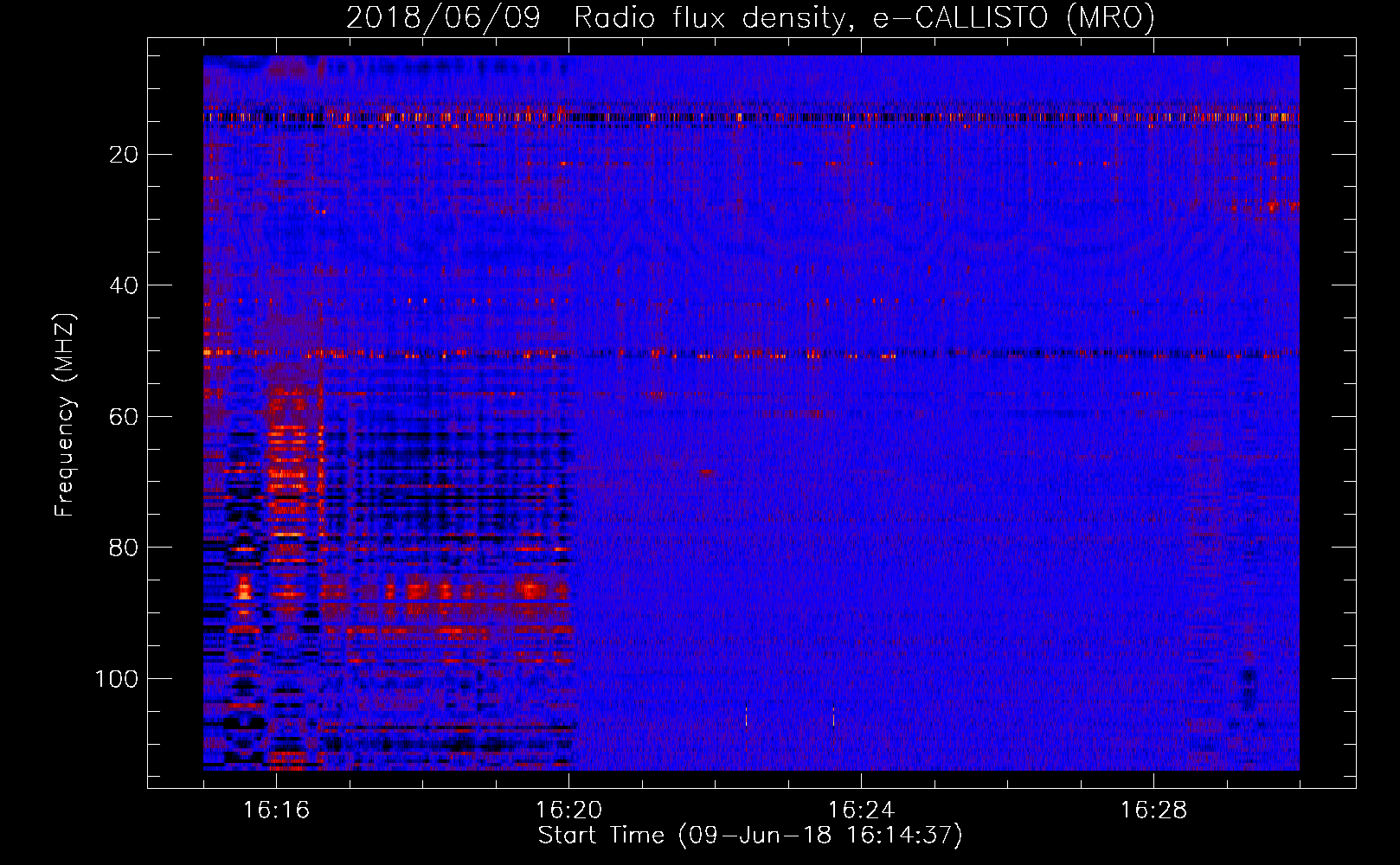The width and height of the screenshot is (1400, 865).
Task: Click the '80' frequency tick label
Action: [x=125, y=548]
